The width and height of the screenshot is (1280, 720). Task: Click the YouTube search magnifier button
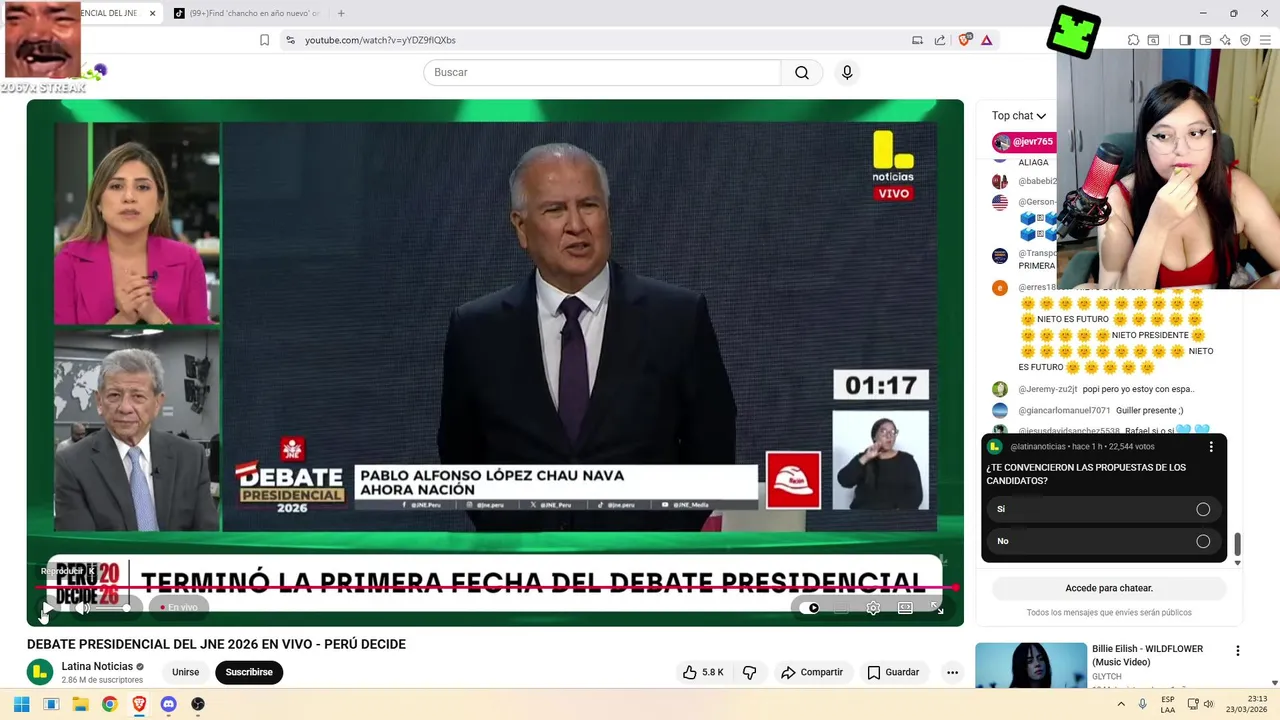click(x=802, y=72)
